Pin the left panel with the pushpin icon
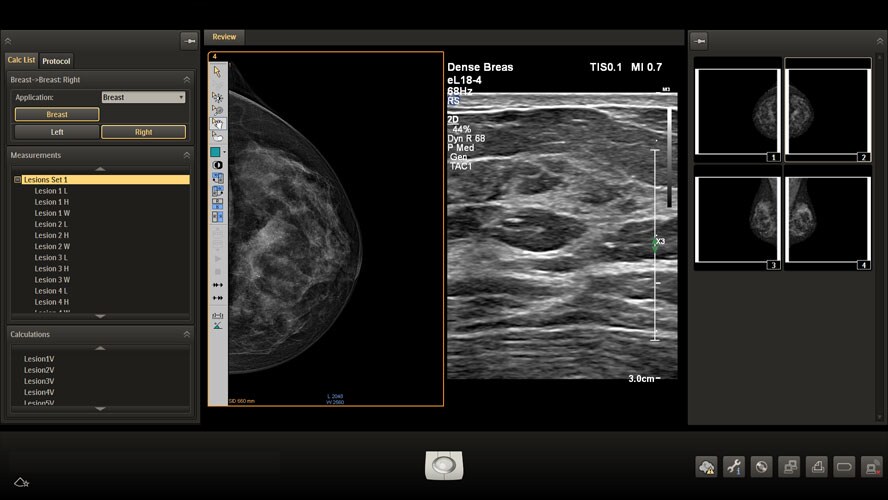The height and width of the screenshot is (500, 888). tap(189, 41)
